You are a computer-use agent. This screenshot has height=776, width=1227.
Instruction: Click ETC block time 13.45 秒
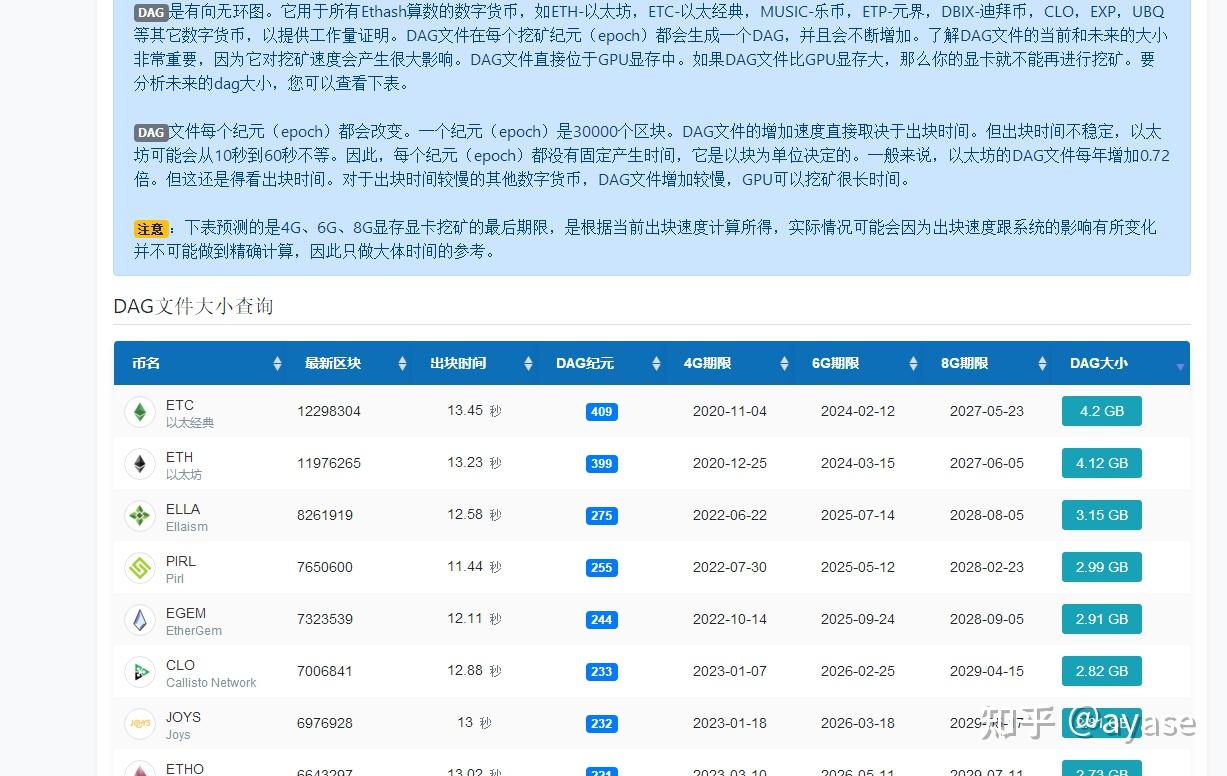474,411
